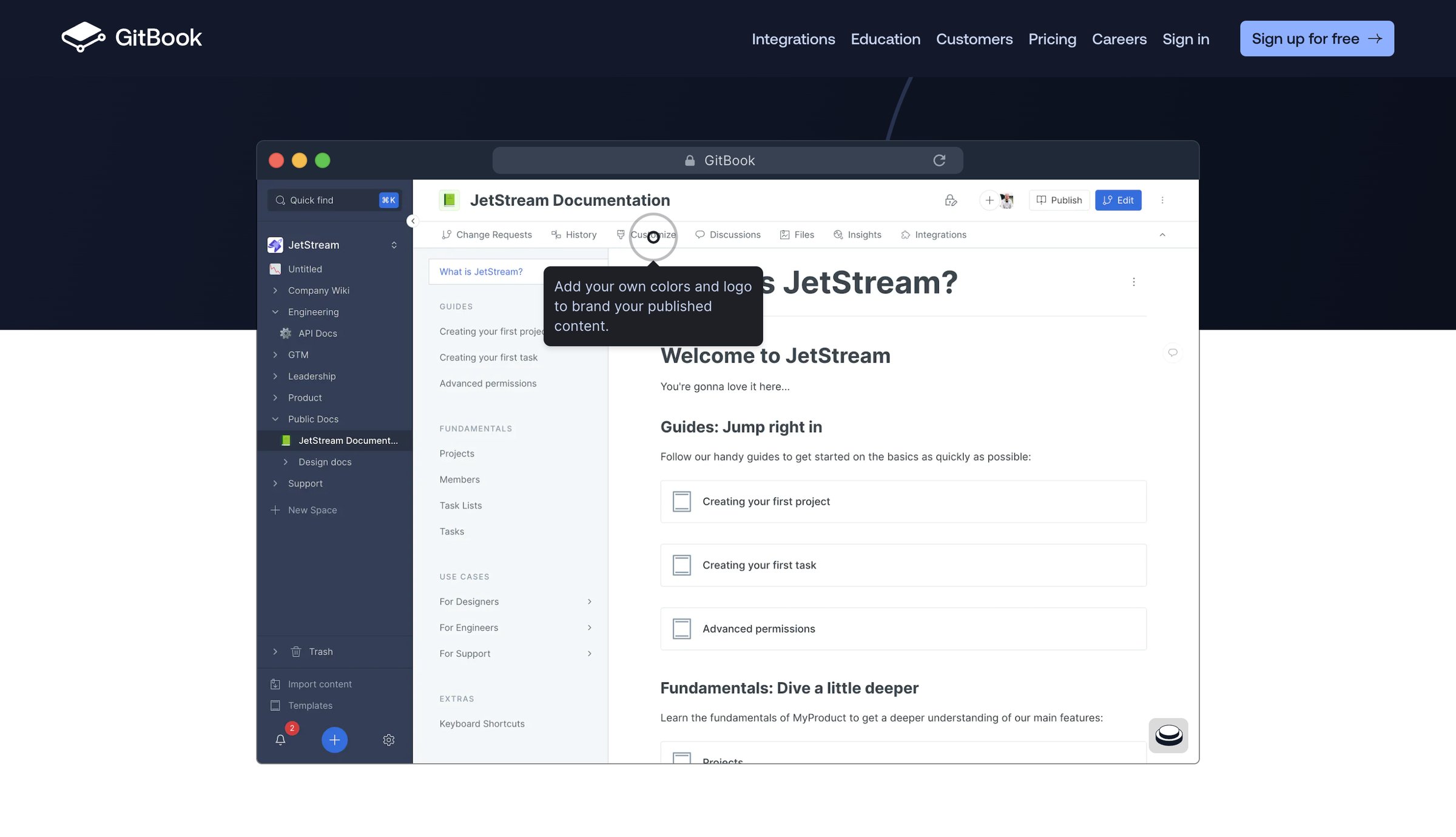This screenshot has height=837, width=1456.
Task: Expand the For Designers chevron
Action: pos(589,601)
